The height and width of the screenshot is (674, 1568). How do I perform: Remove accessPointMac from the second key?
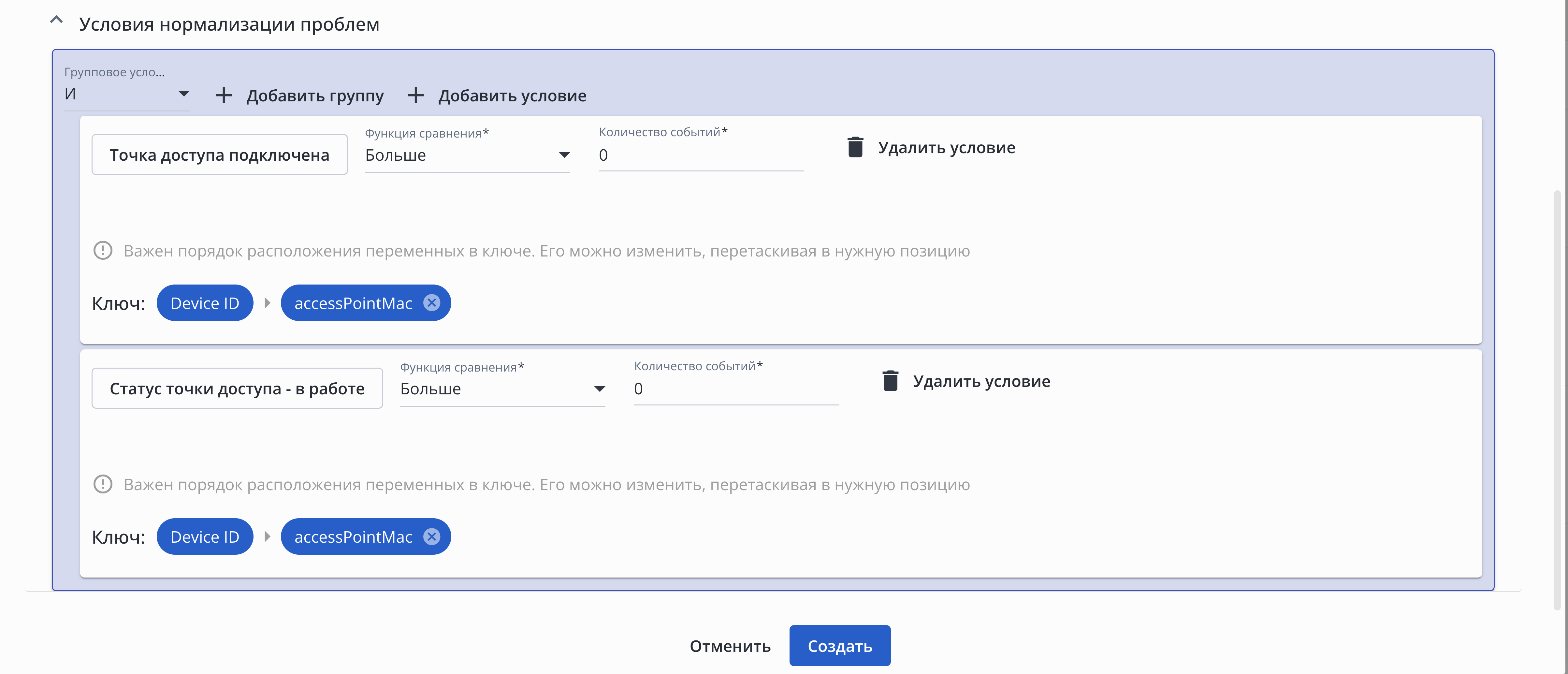[431, 536]
